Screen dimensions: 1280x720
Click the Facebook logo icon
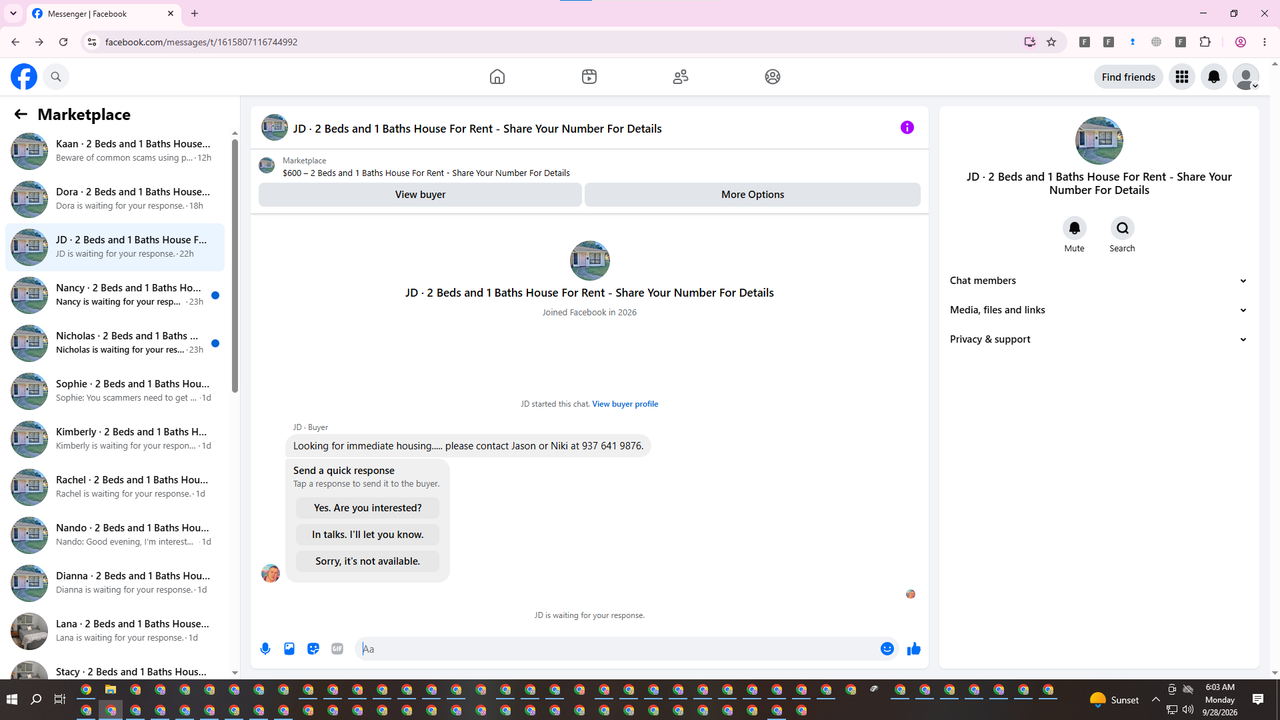tap(24, 77)
